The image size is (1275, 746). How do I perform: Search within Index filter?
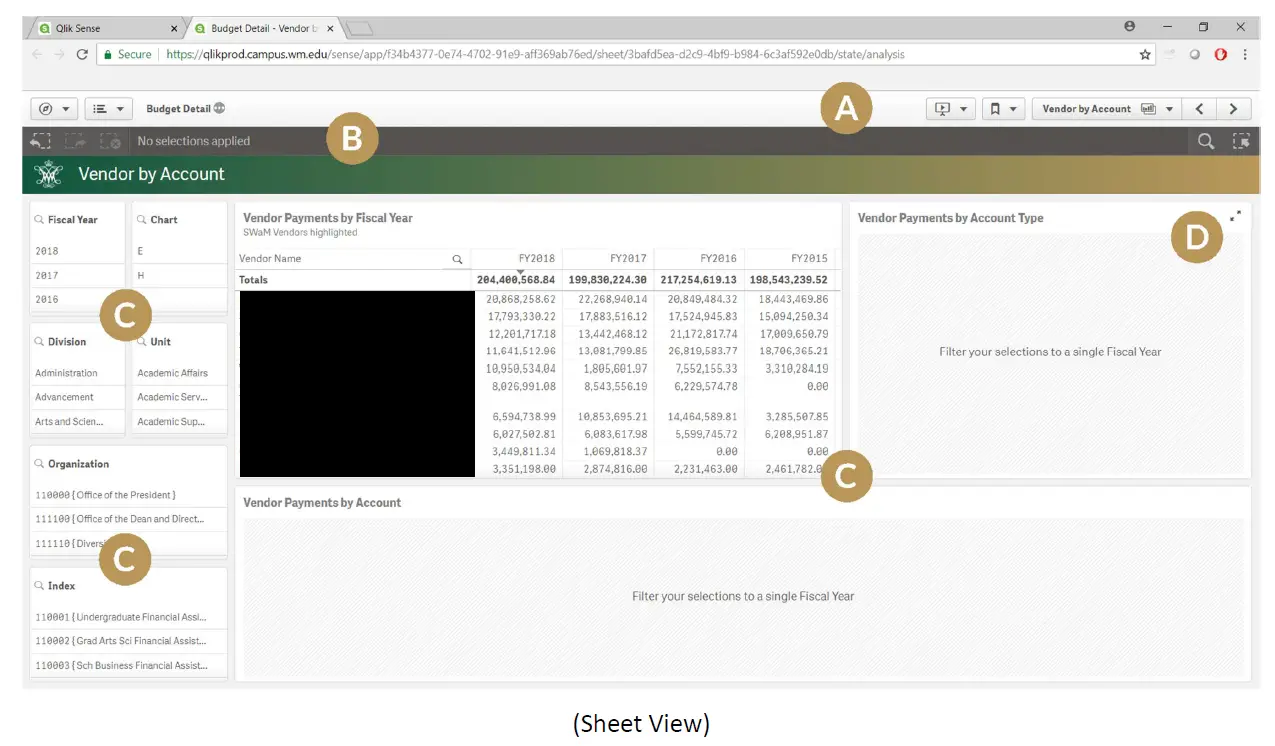tap(39, 586)
